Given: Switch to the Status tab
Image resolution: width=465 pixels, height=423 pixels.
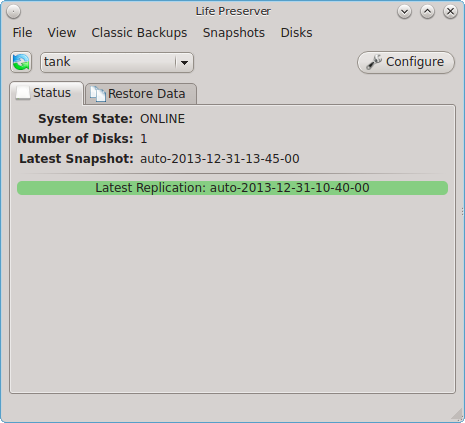Looking at the screenshot, I should click(46, 93).
